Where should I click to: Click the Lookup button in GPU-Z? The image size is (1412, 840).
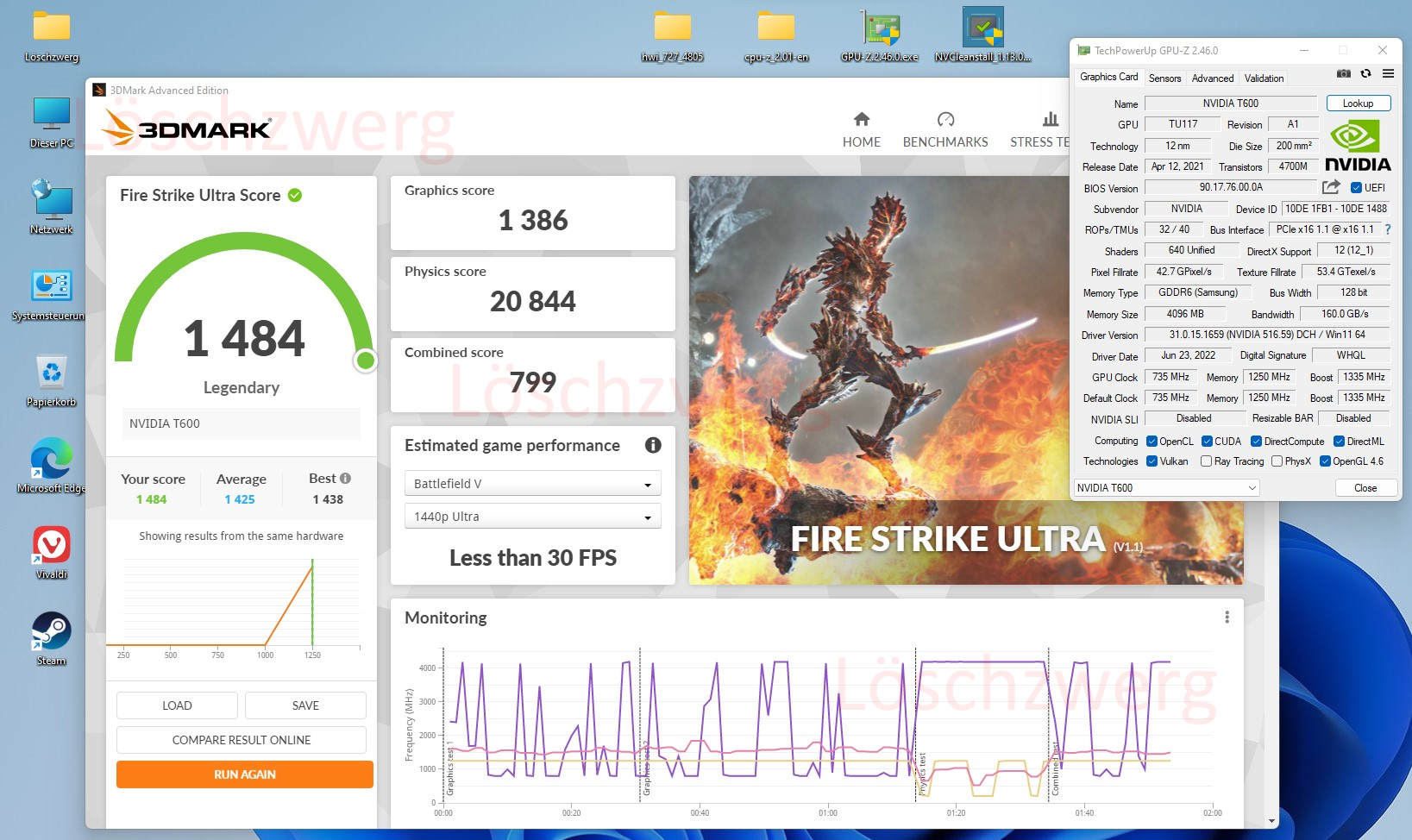(1358, 103)
